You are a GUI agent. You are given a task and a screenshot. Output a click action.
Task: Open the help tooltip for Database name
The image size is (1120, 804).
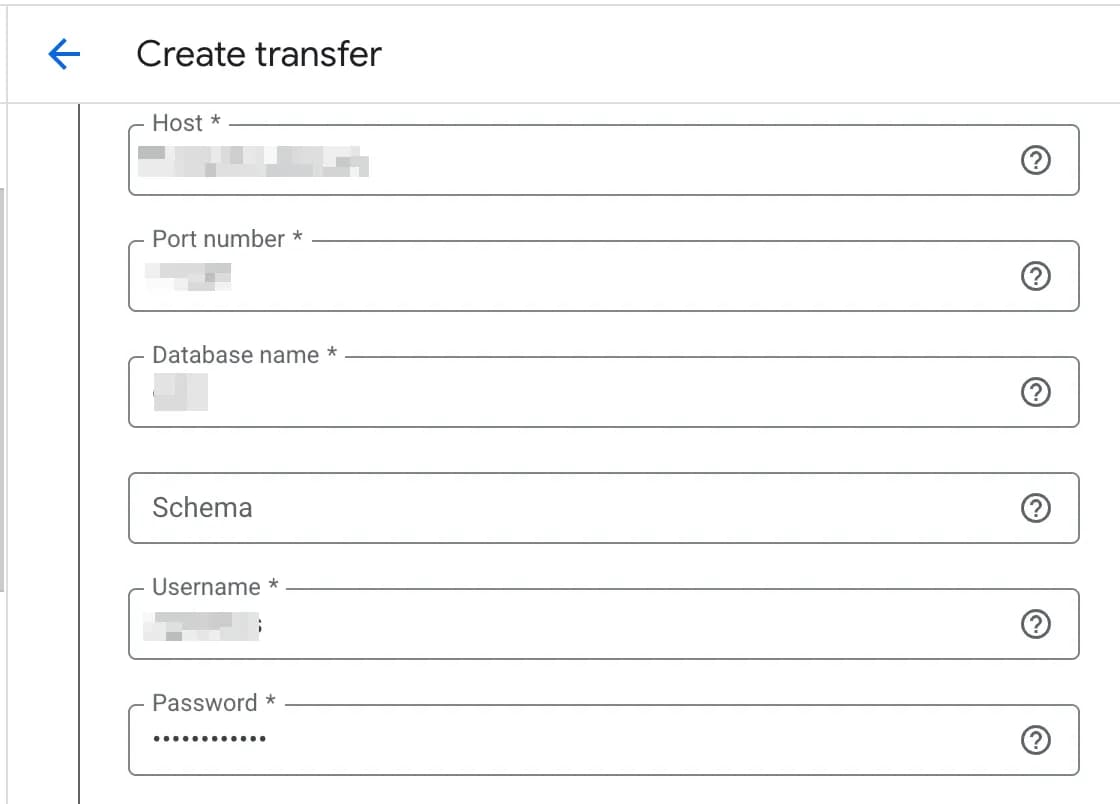[x=1036, y=392]
